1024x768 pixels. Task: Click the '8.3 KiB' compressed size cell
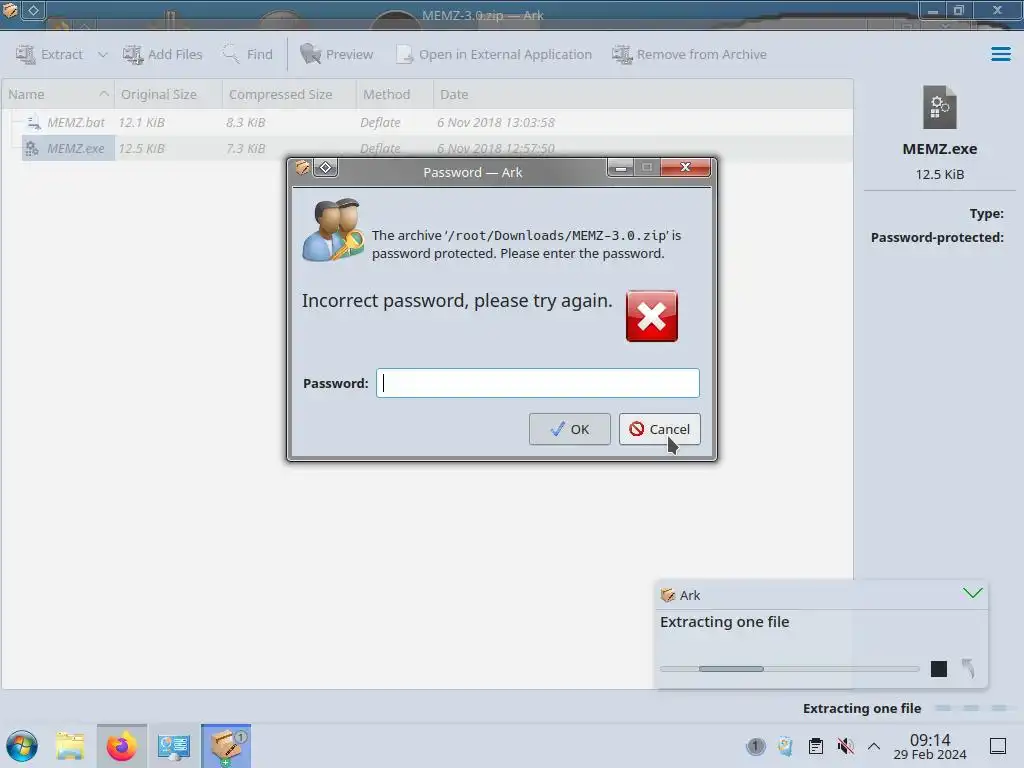246,122
